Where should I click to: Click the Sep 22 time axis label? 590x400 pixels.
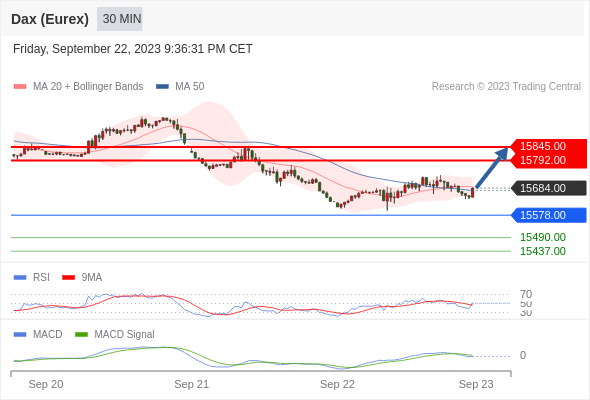click(x=337, y=384)
